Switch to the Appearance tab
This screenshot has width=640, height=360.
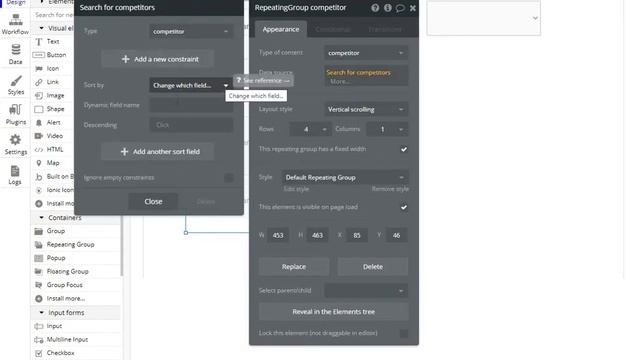281,29
